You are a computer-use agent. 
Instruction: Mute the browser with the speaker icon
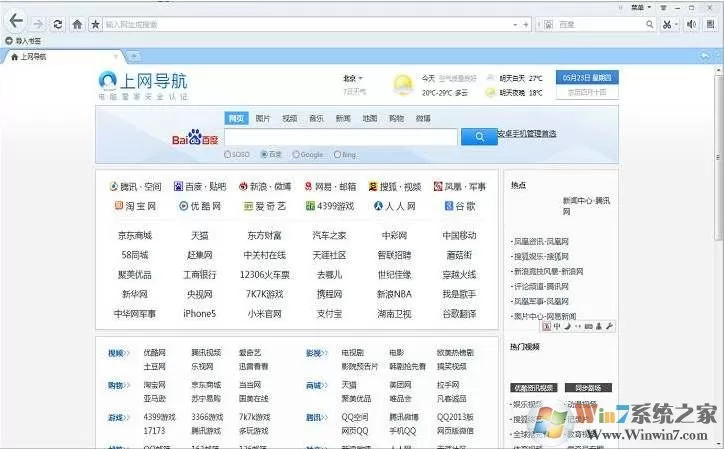(691, 24)
